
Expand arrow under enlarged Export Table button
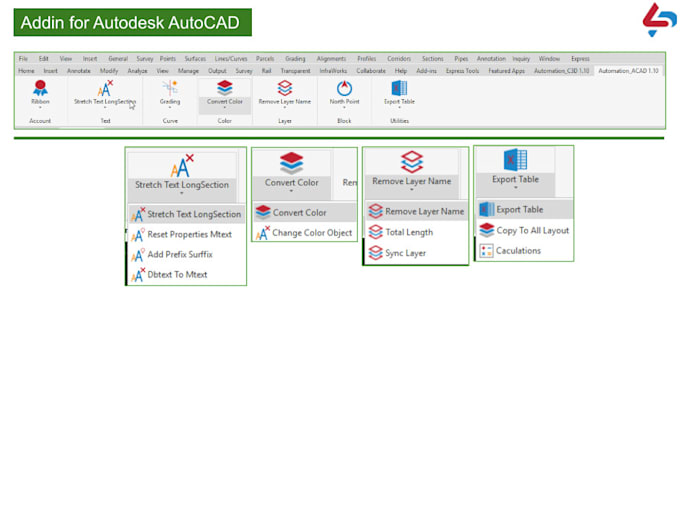point(516,188)
